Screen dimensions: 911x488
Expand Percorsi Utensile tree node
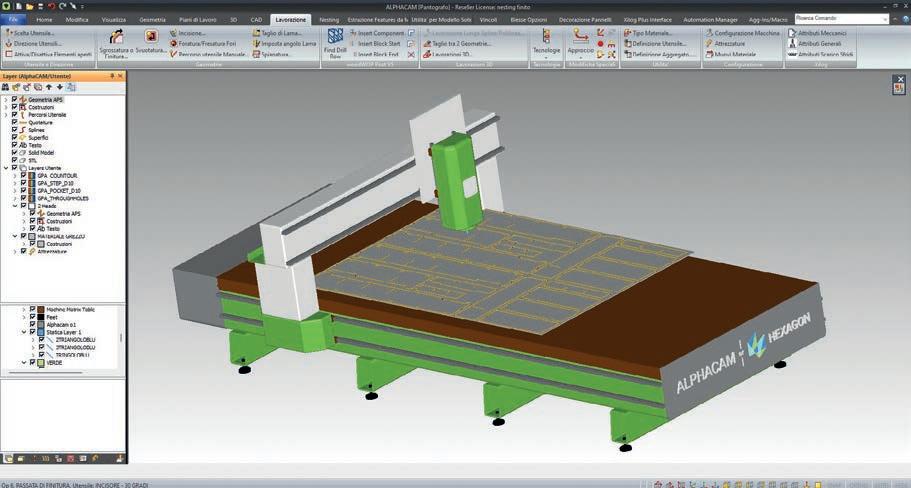6,115
